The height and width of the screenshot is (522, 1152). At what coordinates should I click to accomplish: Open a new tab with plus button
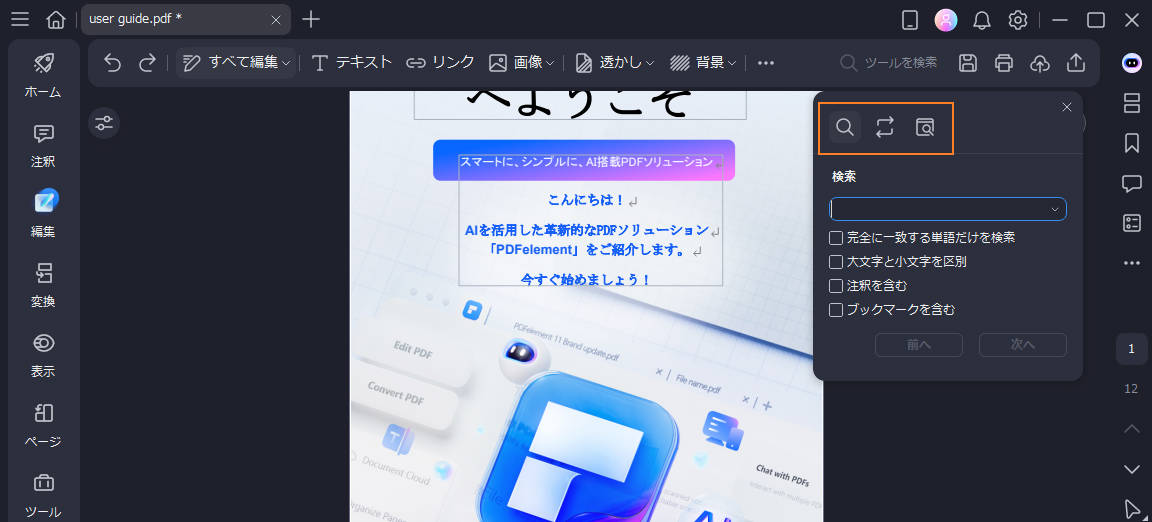pos(312,20)
